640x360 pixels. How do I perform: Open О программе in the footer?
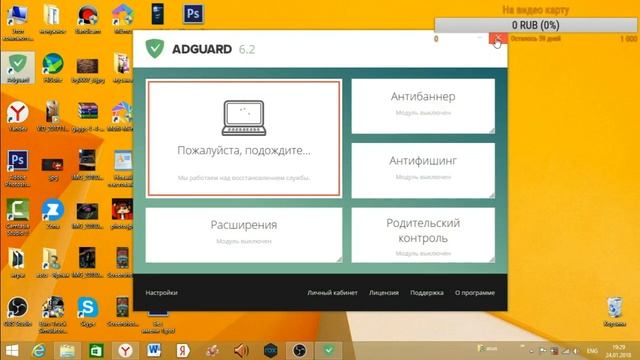(x=475, y=293)
